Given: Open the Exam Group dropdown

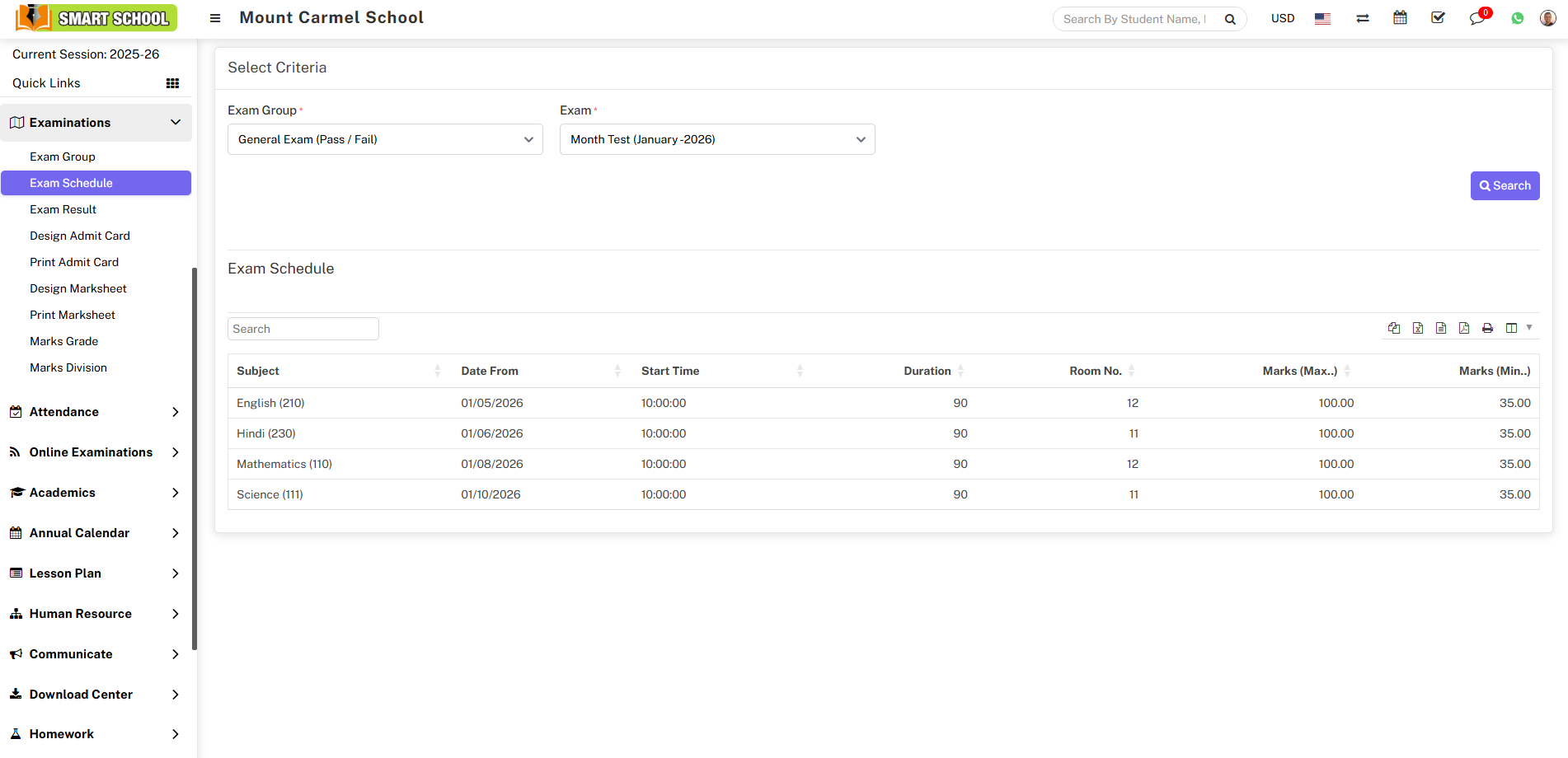Looking at the screenshot, I should [385, 139].
